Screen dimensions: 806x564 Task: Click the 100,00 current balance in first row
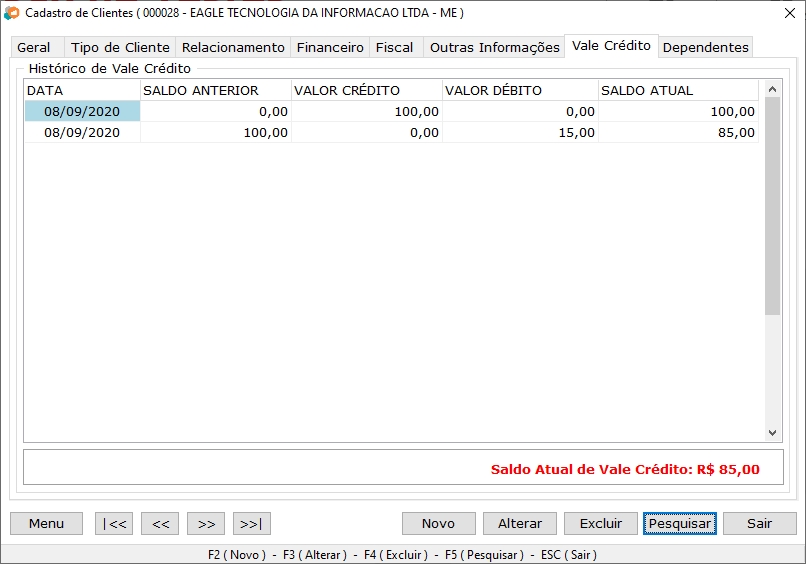click(x=679, y=111)
